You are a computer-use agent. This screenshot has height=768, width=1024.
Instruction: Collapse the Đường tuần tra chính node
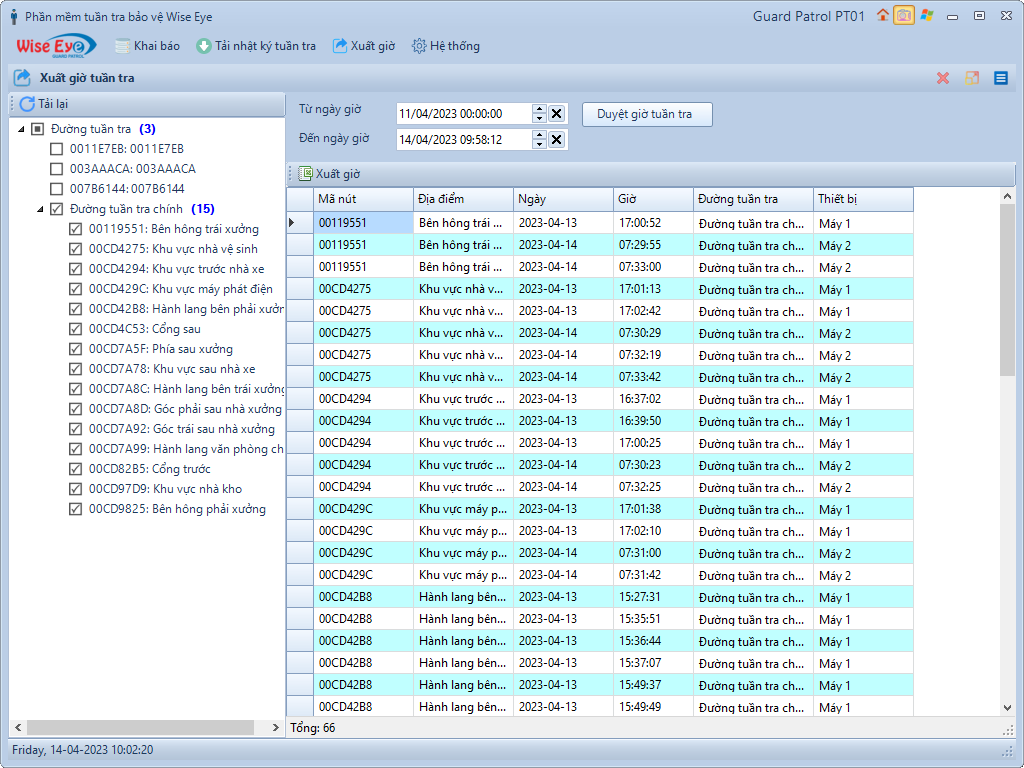pyautogui.click(x=41, y=209)
